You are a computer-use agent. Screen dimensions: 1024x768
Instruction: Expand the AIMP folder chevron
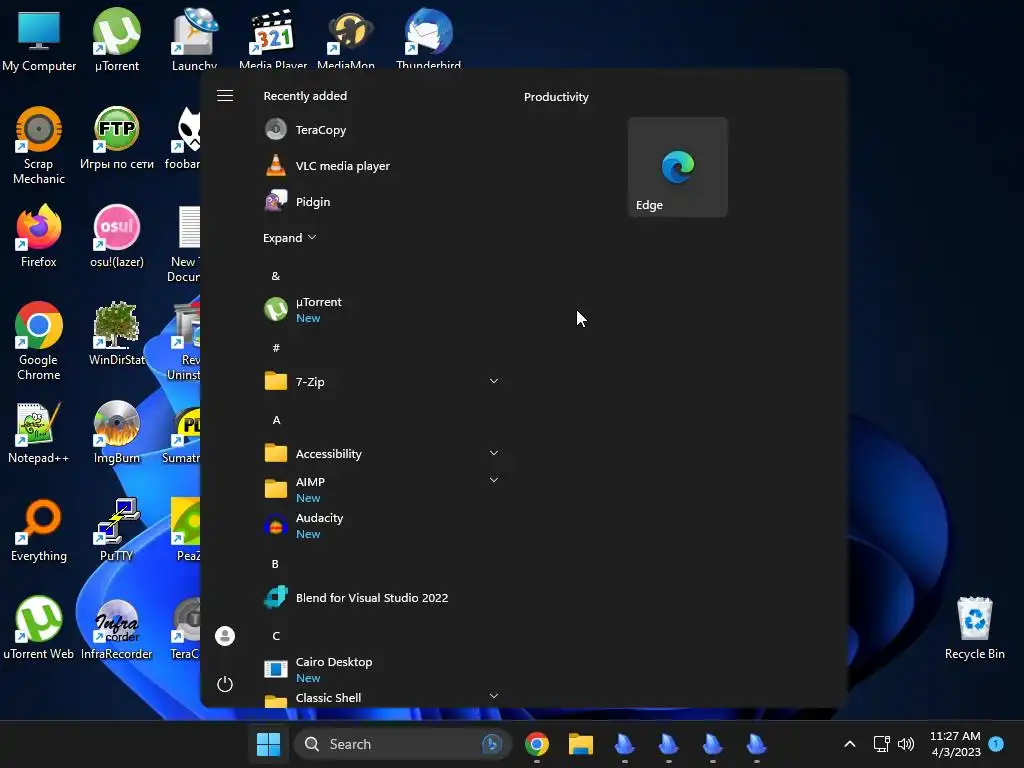click(x=494, y=480)
